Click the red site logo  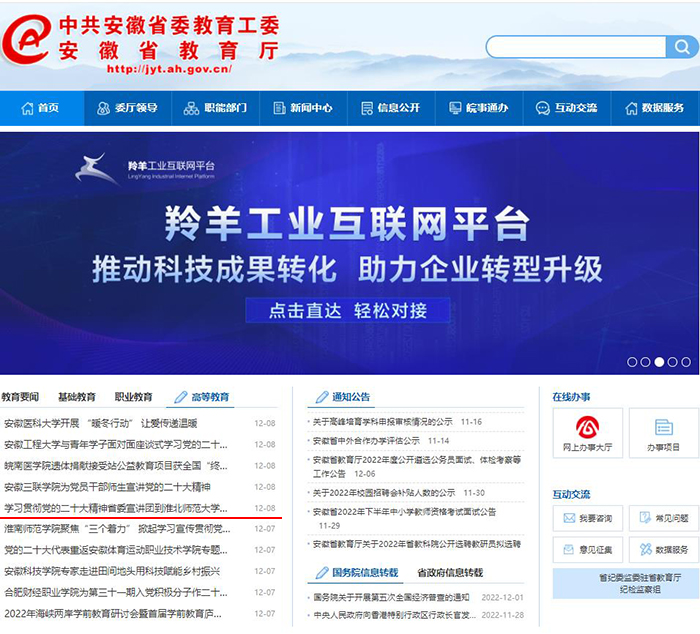[x=26, y=39]
